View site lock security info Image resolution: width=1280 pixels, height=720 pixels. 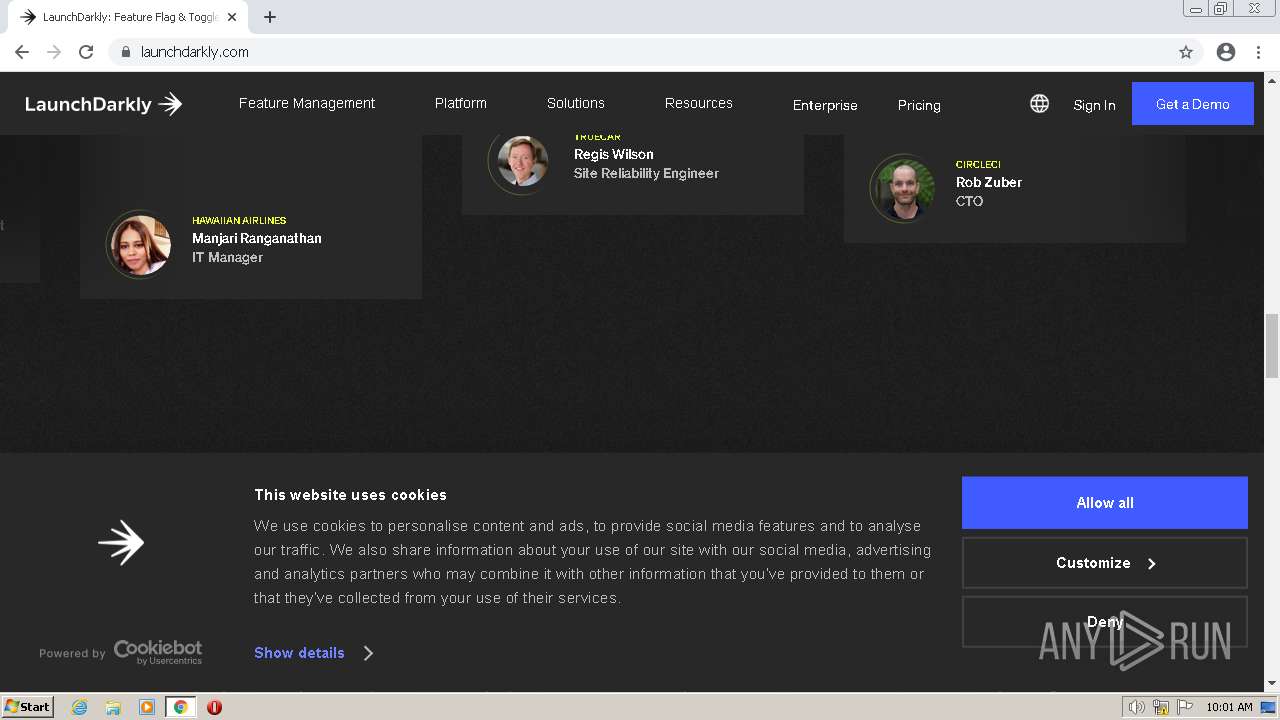tap(125, 52)
